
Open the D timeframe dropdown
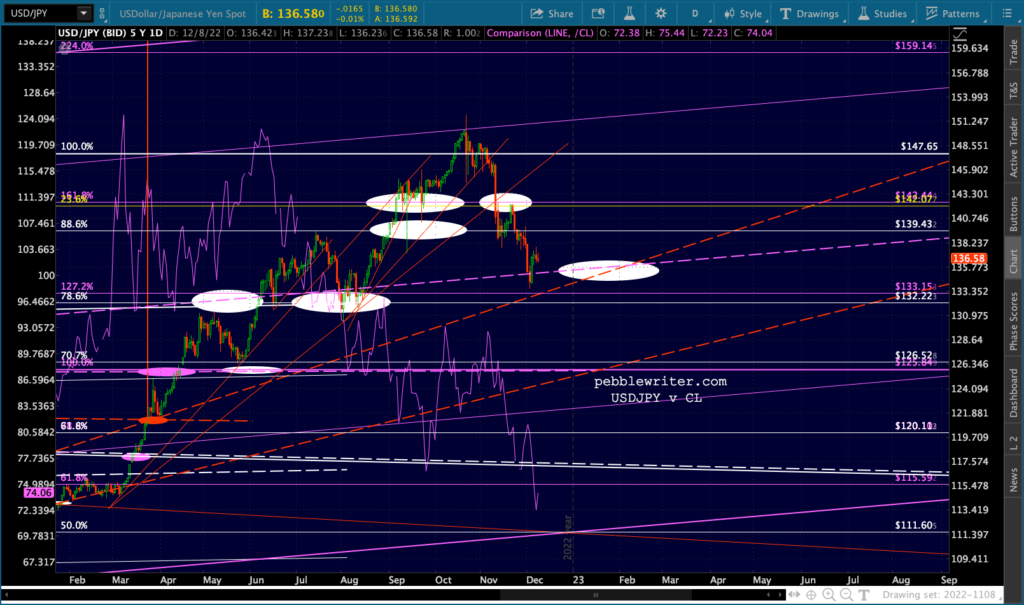(x=695, y=13)
